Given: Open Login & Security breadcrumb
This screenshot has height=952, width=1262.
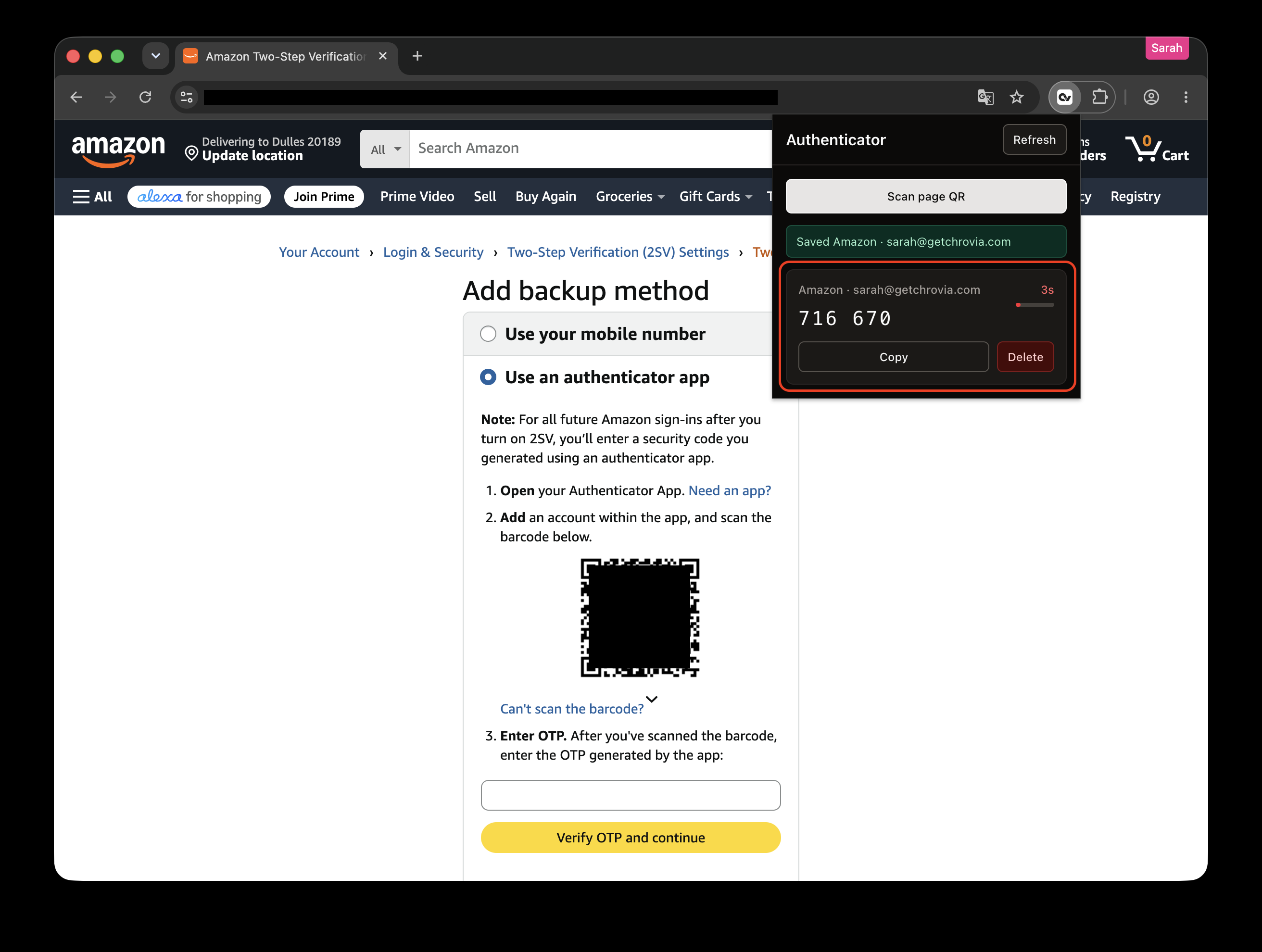Looking at the screenshot, I should (433, 252).
